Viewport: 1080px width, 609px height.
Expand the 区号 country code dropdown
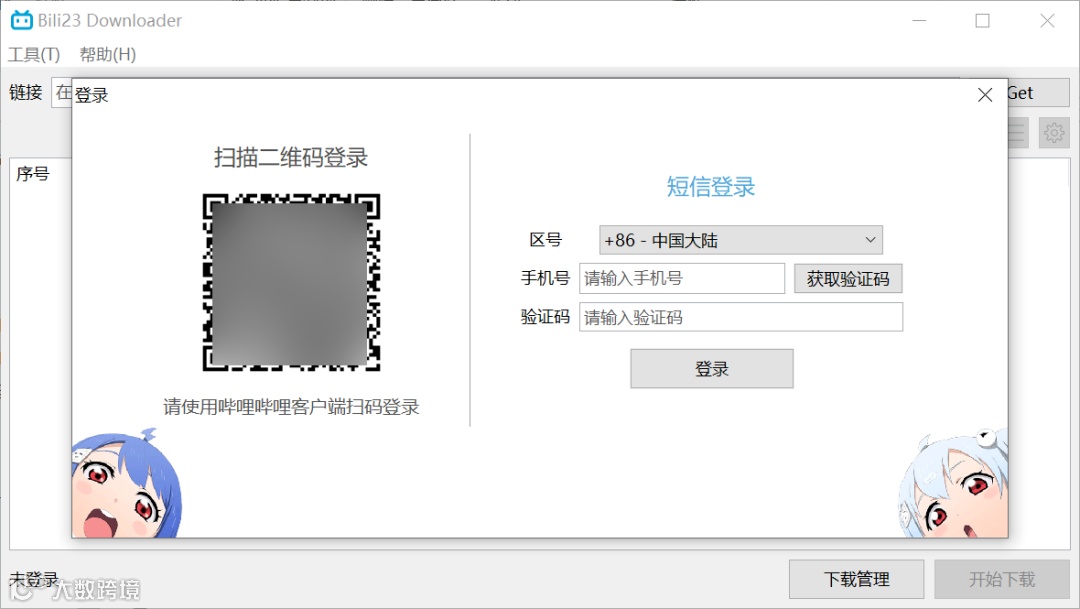tap(740, 240)
